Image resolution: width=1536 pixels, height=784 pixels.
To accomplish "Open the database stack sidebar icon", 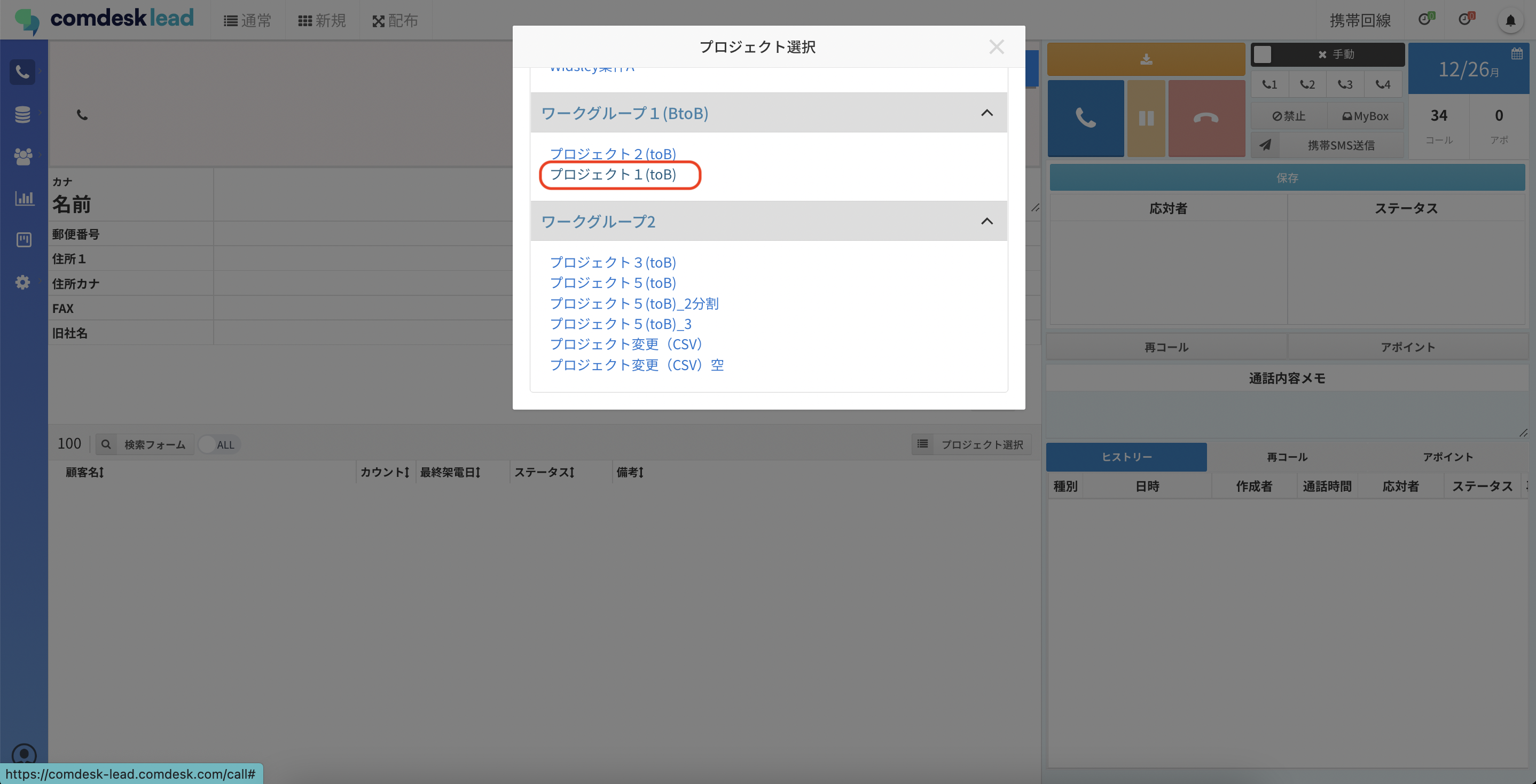I will coord(22,114).
